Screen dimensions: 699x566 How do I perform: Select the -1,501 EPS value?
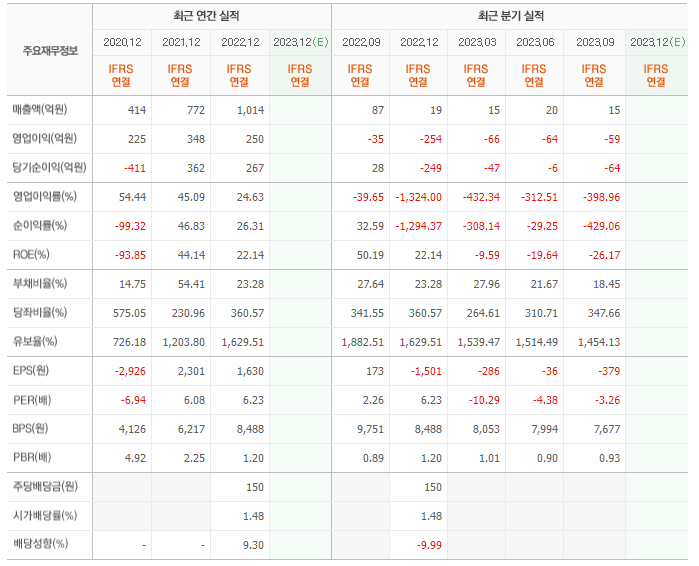pos(426,371)
